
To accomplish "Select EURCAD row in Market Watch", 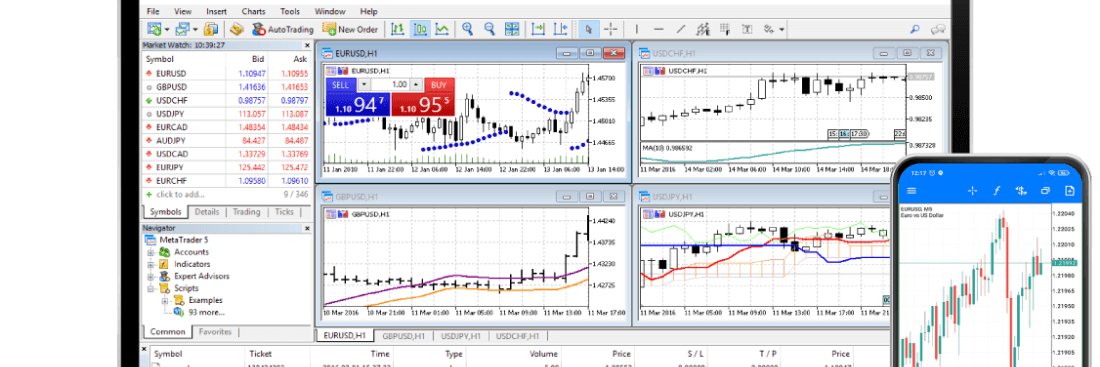I will [227, 127].
